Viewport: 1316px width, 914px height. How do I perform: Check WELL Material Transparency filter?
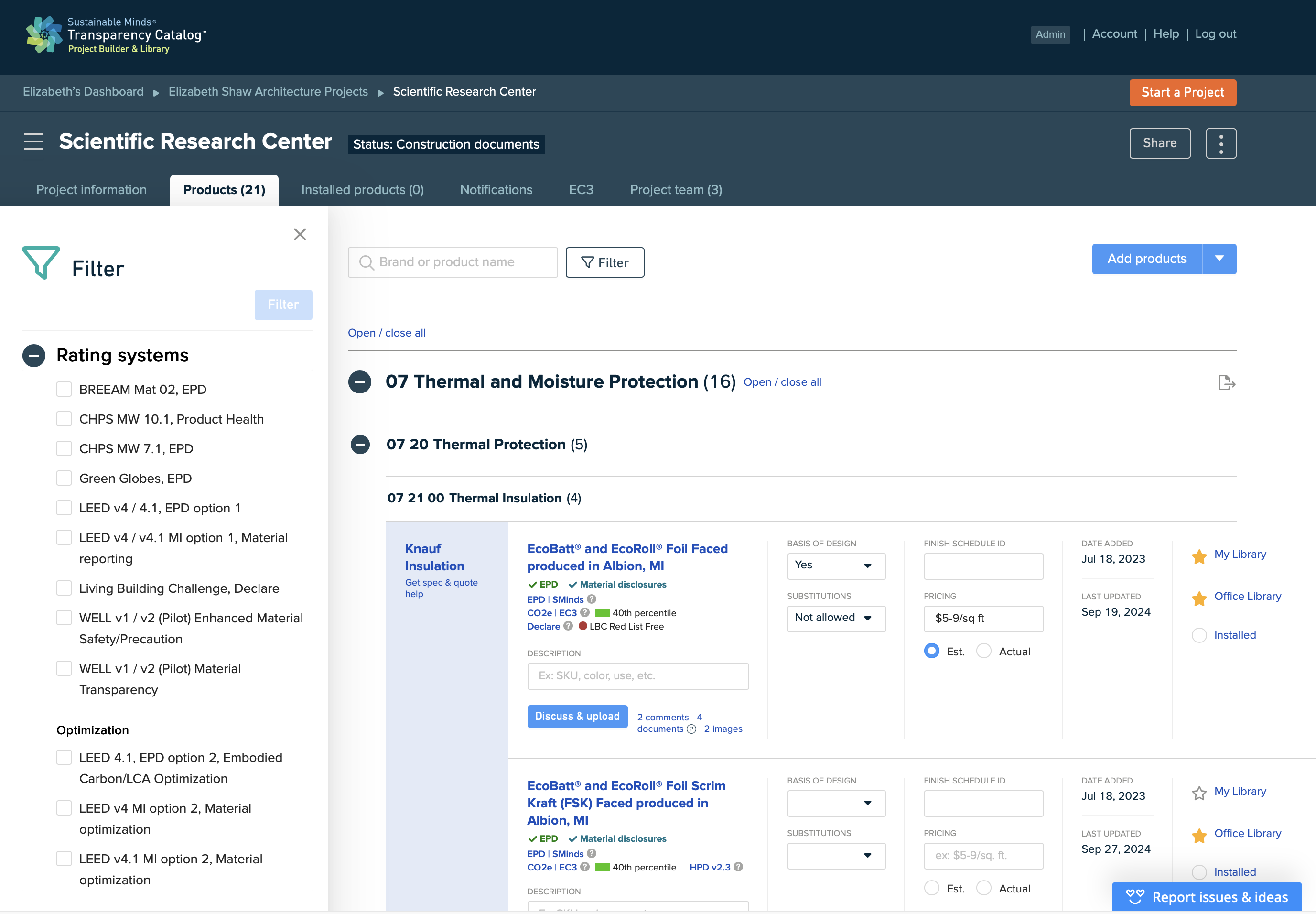click(x=64, y=668)
